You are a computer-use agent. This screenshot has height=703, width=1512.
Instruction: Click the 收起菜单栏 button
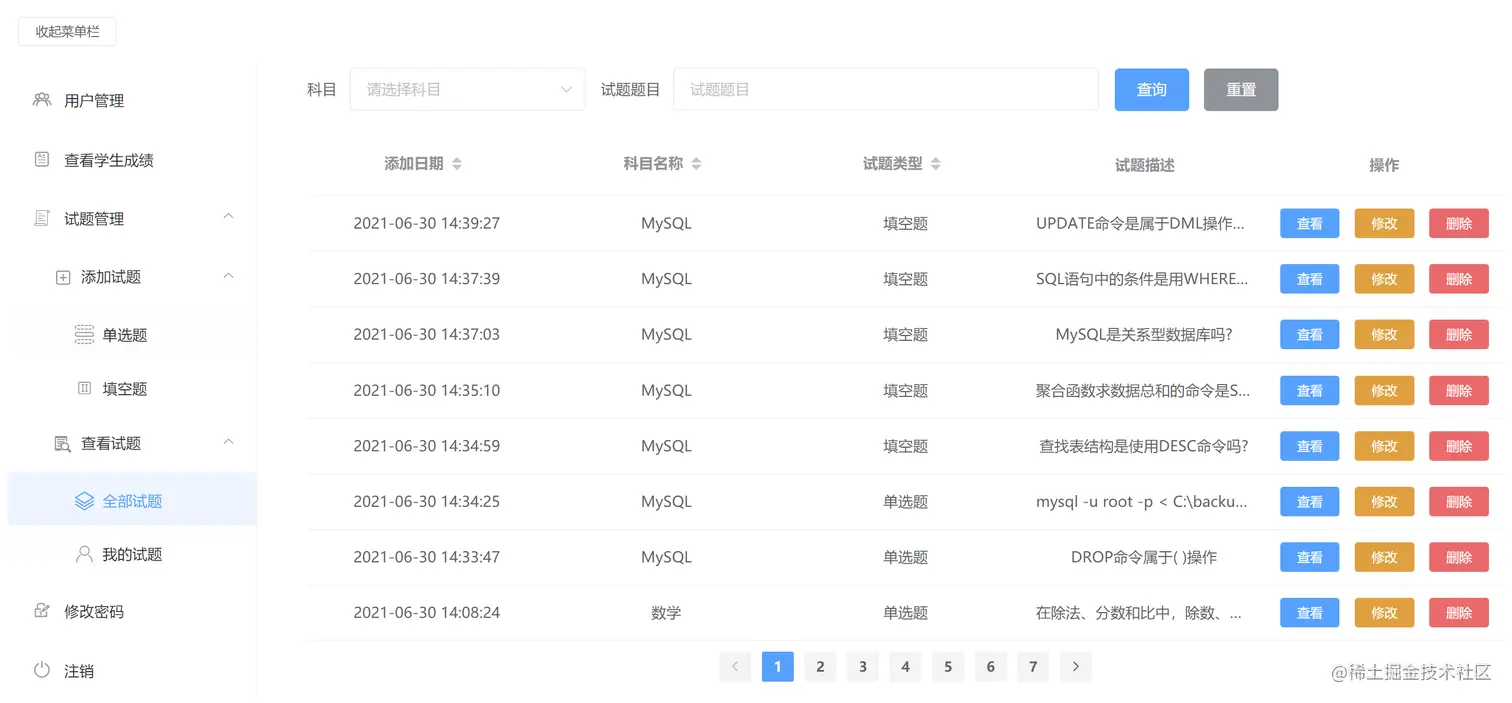(x=68, y=31)
